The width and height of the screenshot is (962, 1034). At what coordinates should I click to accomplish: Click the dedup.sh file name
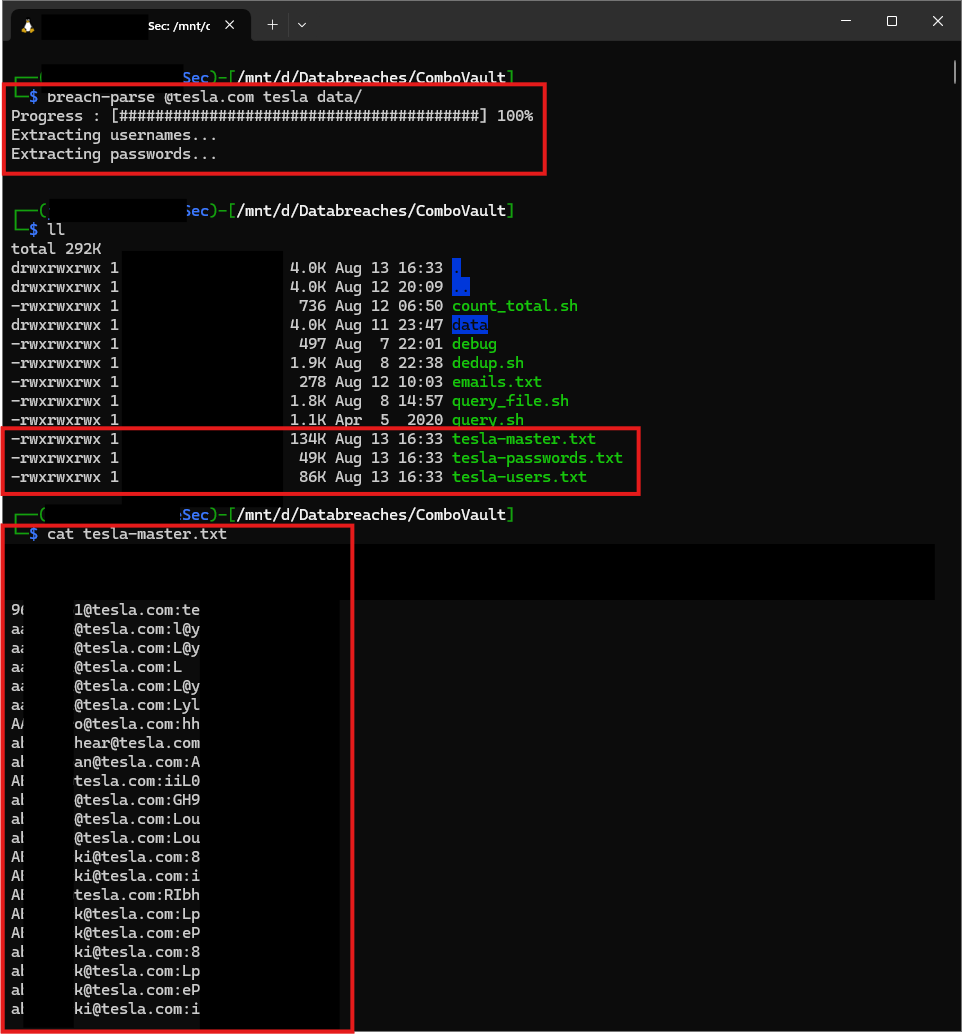tap(487, 363)
